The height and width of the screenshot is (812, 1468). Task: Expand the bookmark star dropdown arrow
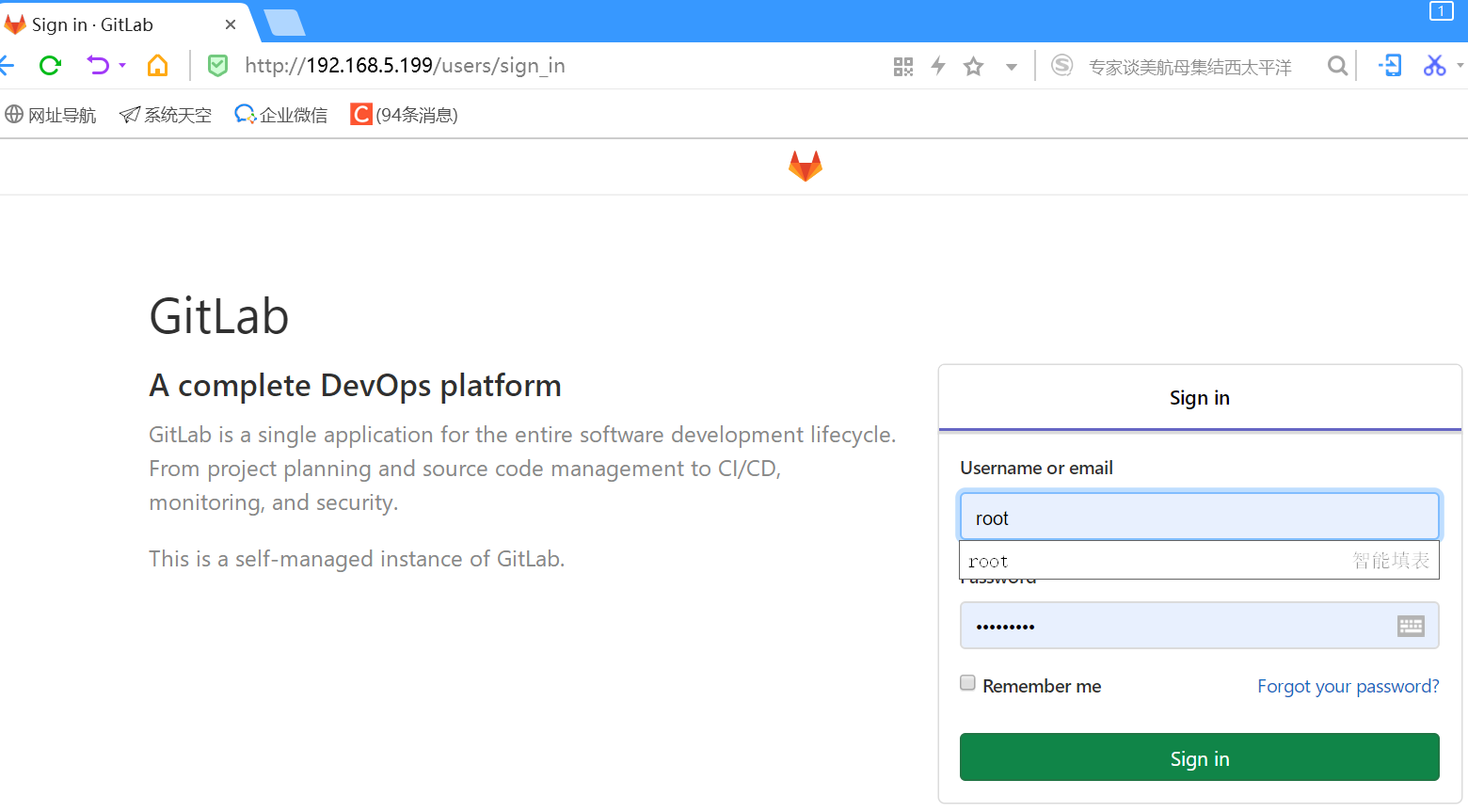click(x=1011, y=66)
